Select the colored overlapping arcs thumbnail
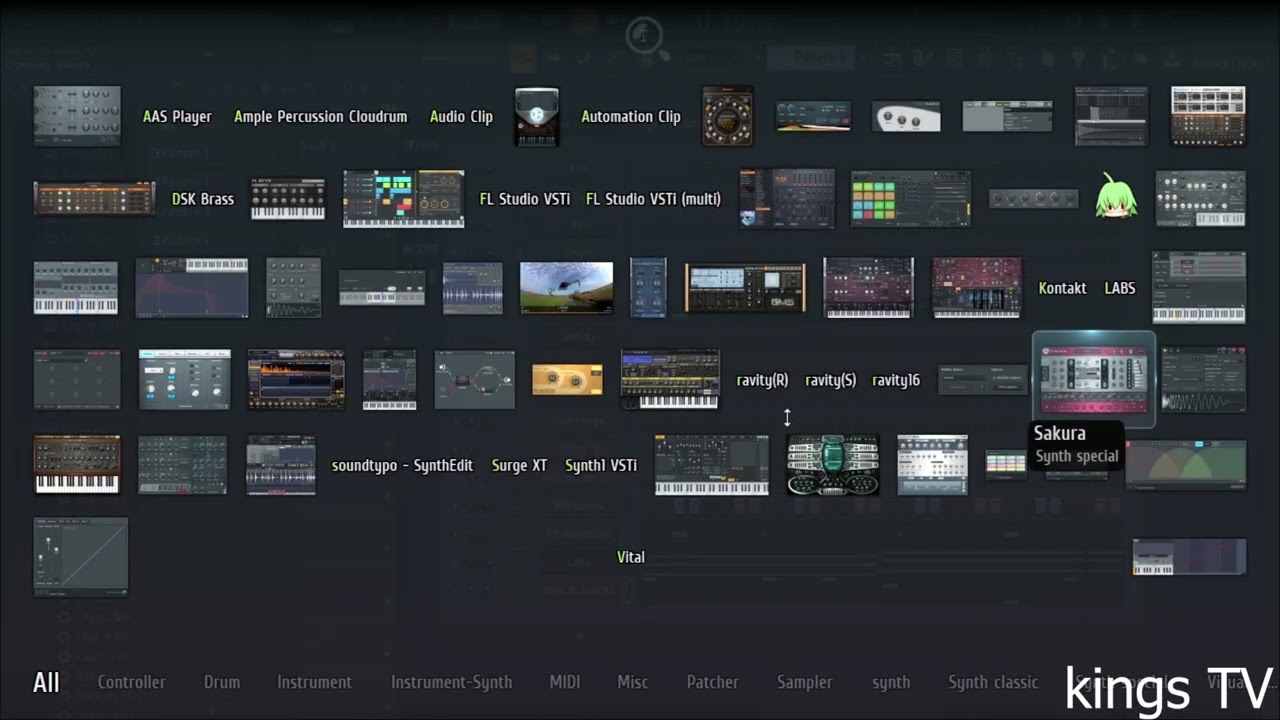Screen dimensions: 1280x720 click(1186, 466)
